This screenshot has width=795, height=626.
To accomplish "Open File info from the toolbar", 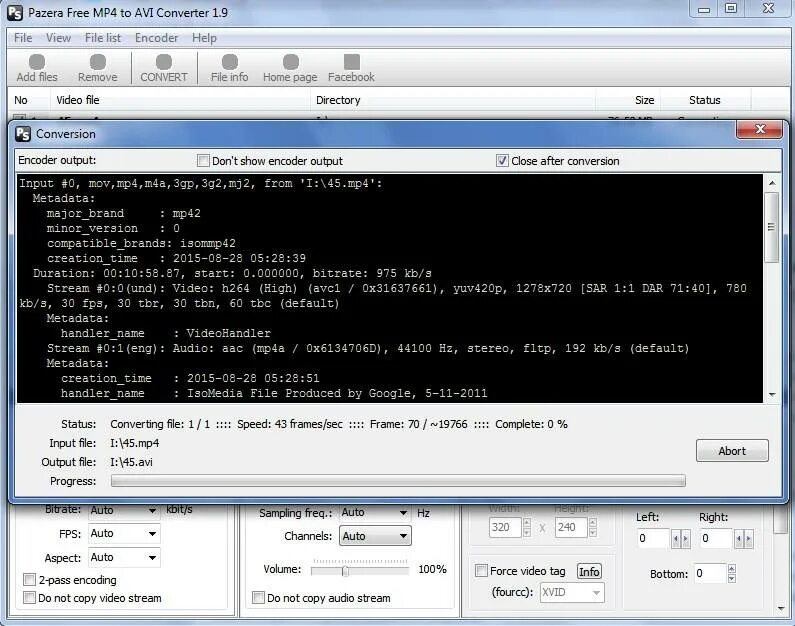I will pos(230,68).
